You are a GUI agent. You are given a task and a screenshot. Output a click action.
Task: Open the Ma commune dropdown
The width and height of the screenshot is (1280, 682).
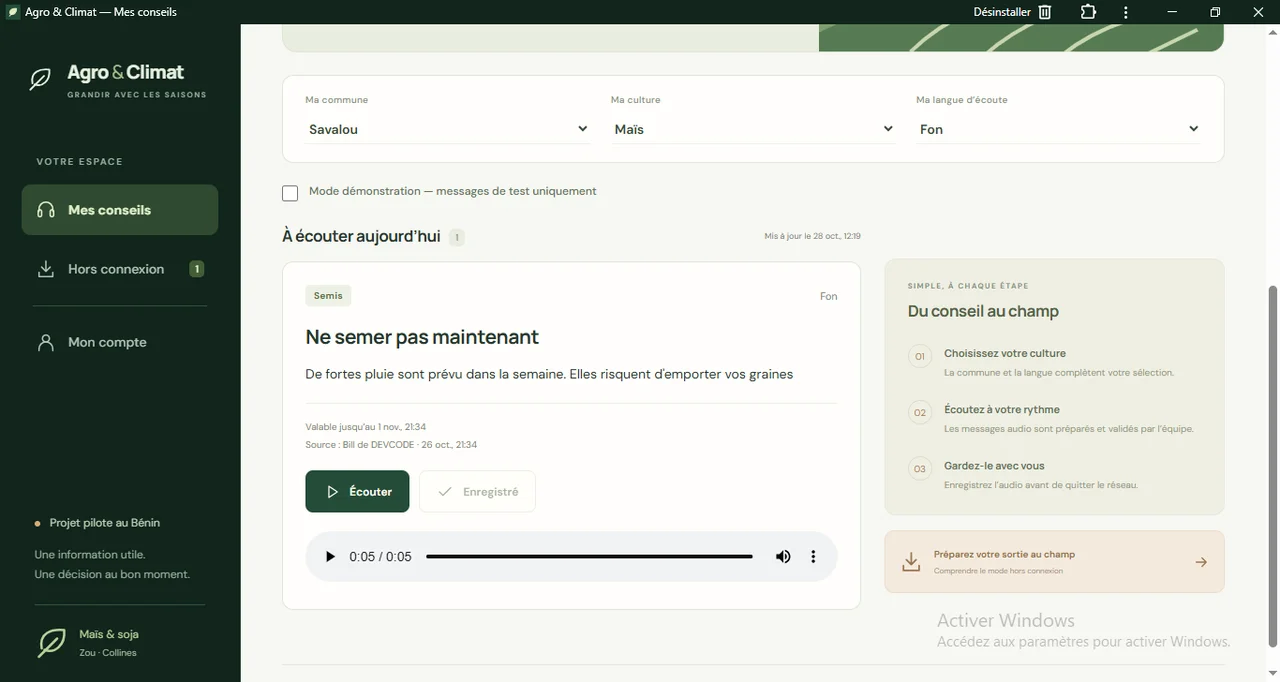tap(447, 129)
